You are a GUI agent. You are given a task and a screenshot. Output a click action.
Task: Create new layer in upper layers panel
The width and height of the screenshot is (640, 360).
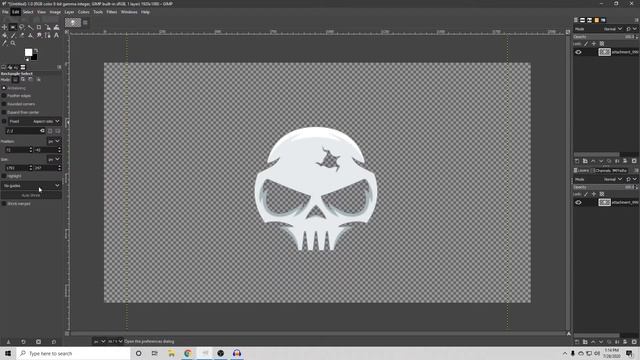[x=577, y=161]
